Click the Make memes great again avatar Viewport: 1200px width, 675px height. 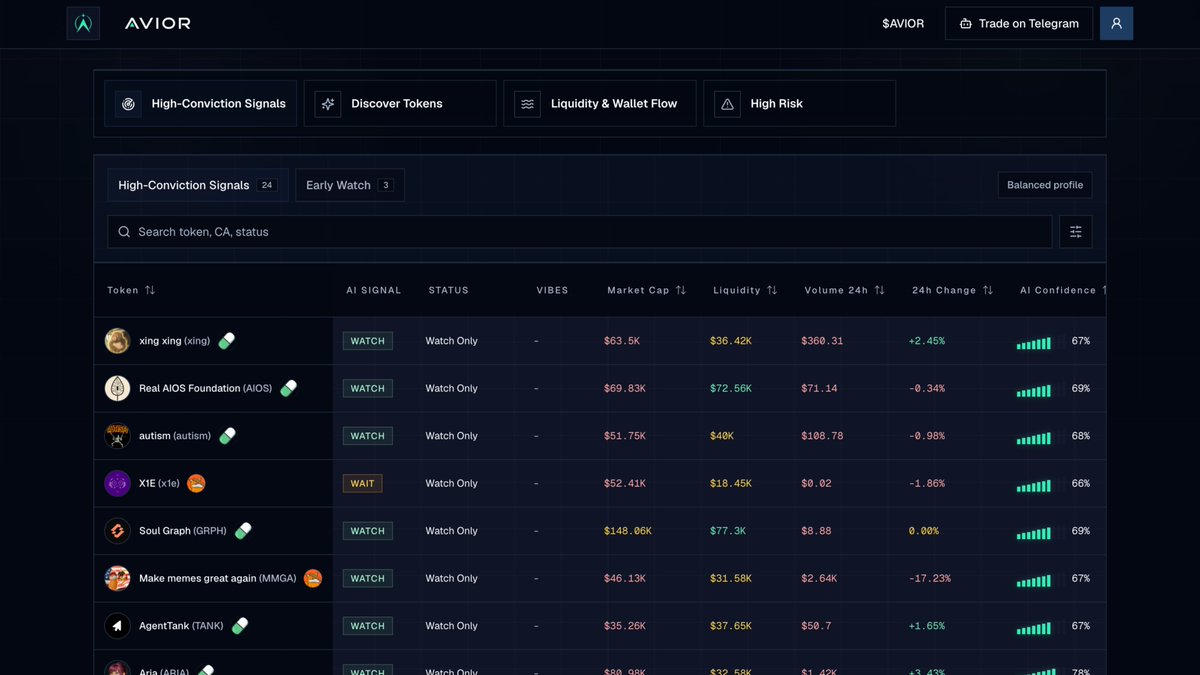(117, 578)
